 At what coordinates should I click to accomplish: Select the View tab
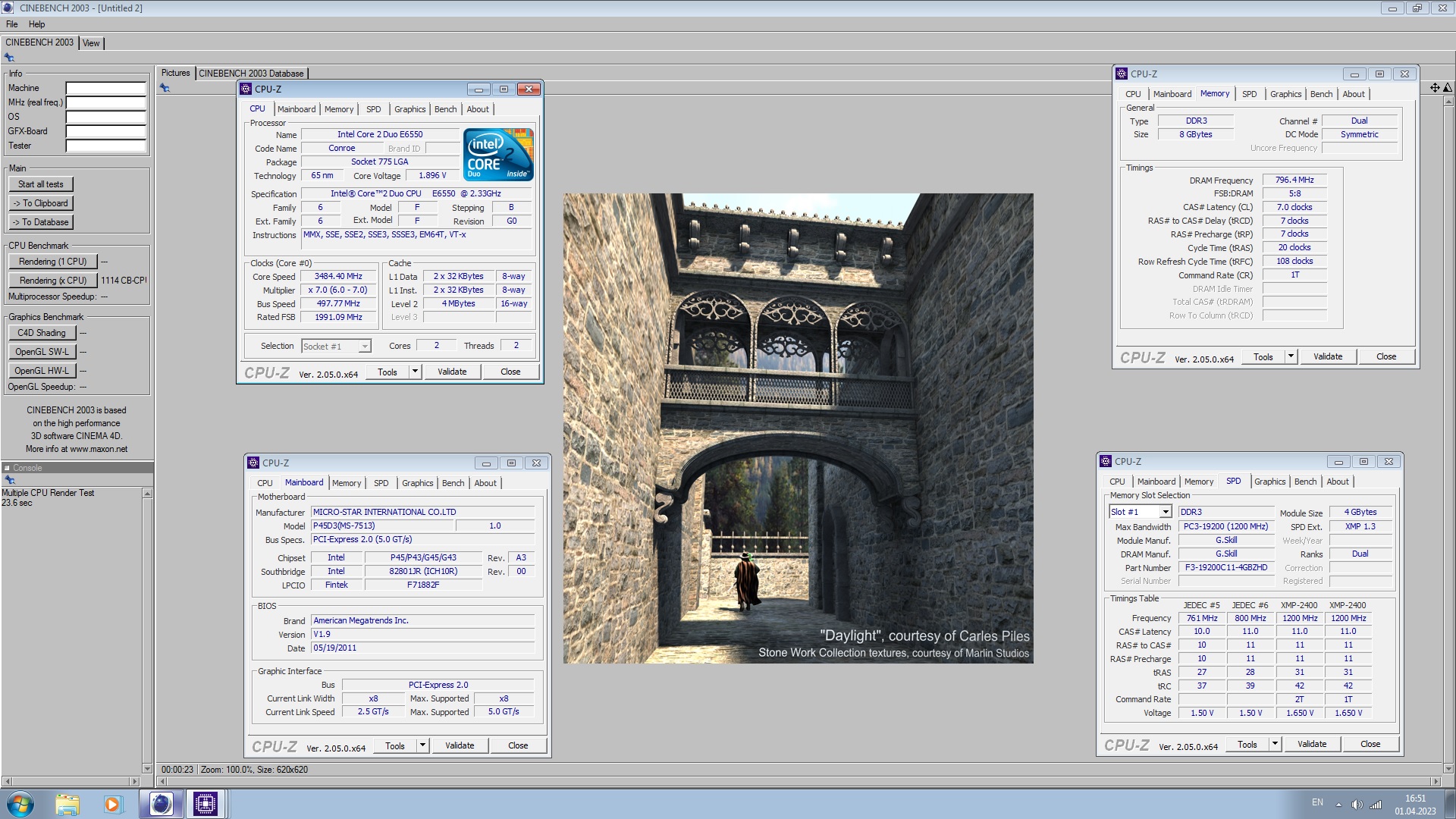pyautogui.click(x=91, y=43)
